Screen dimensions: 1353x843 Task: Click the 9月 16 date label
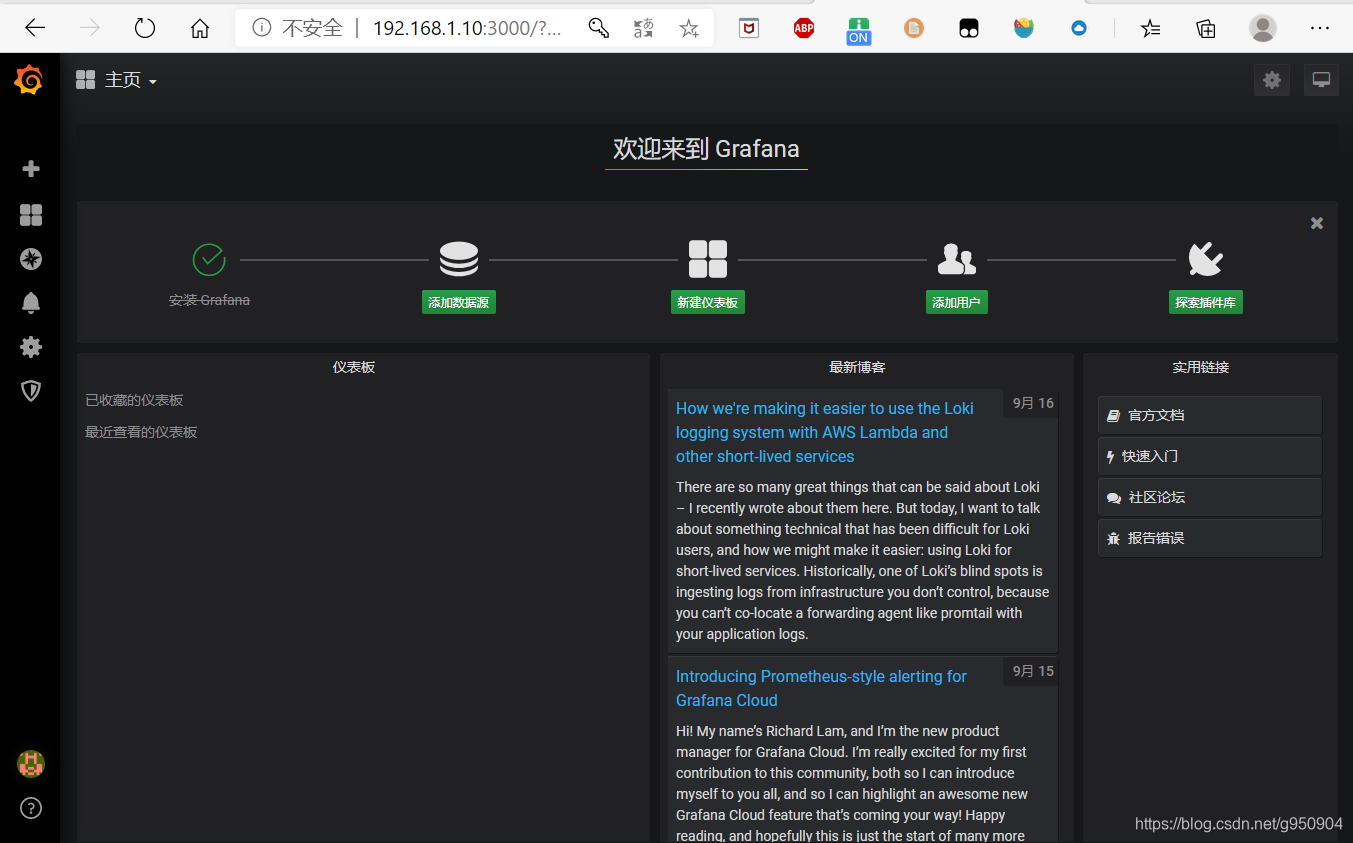click(1033, 403)
